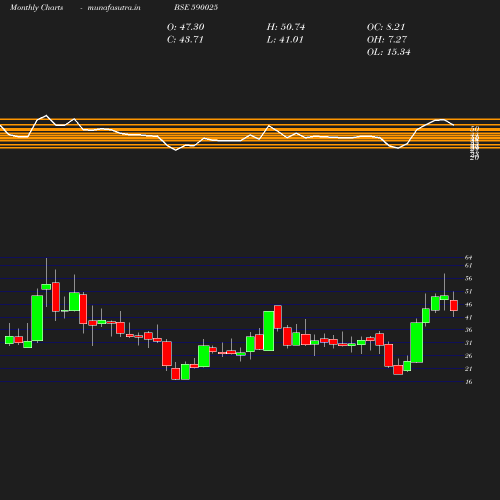Select the open value "O: 47.30"
The image size is (500, 500).
[x=185, y=27]
